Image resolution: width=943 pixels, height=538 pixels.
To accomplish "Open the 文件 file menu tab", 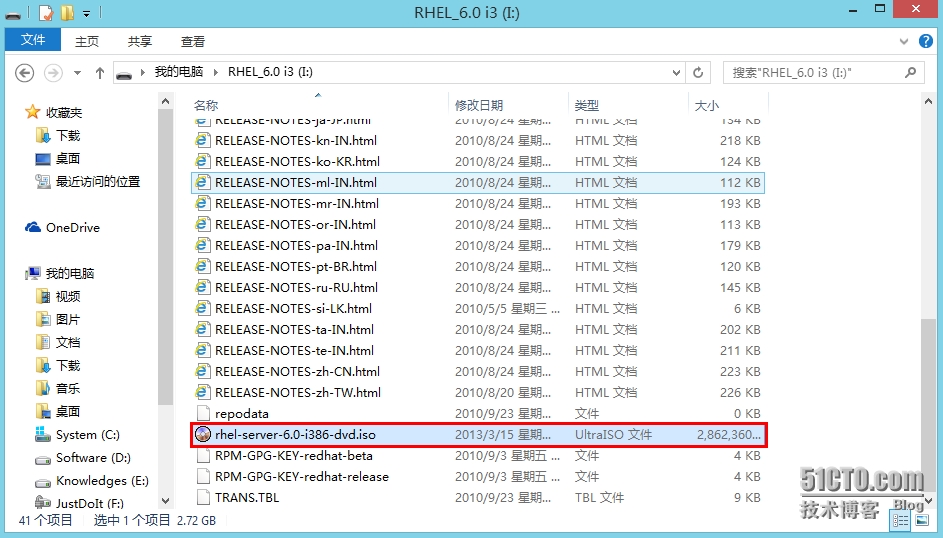I will click(x=33, y=40).
